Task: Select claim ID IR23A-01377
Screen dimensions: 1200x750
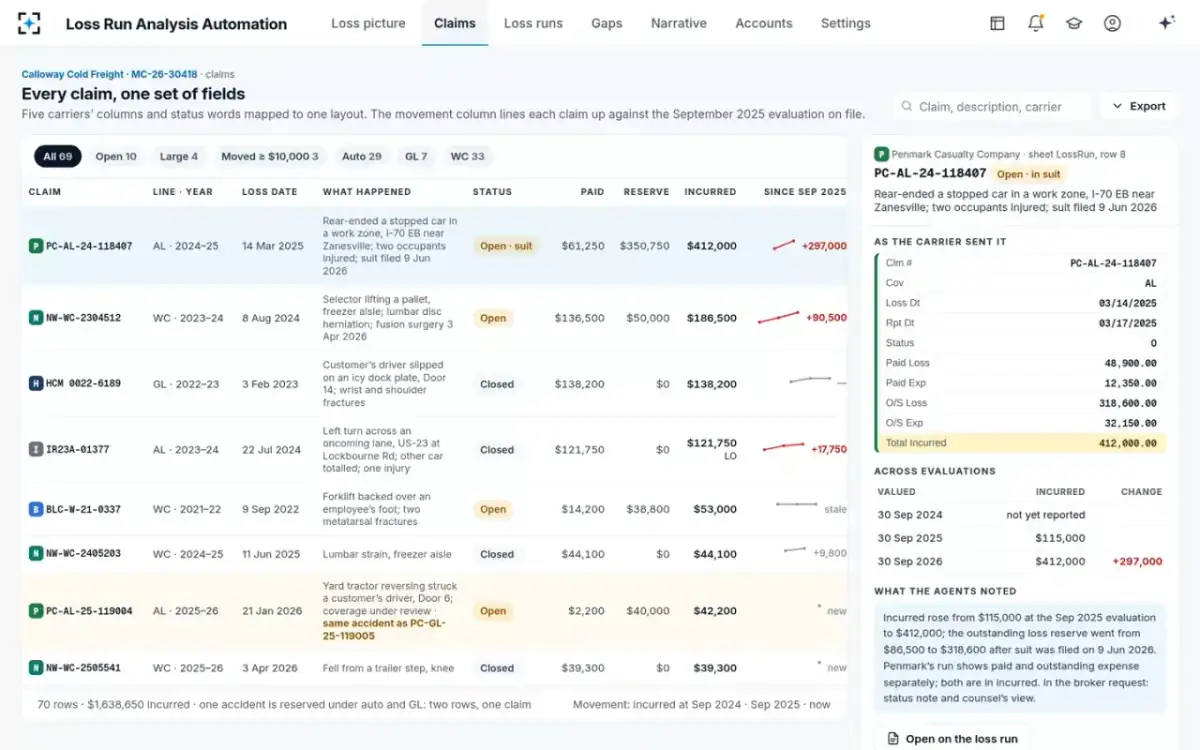Action: (x=78, y=450)
